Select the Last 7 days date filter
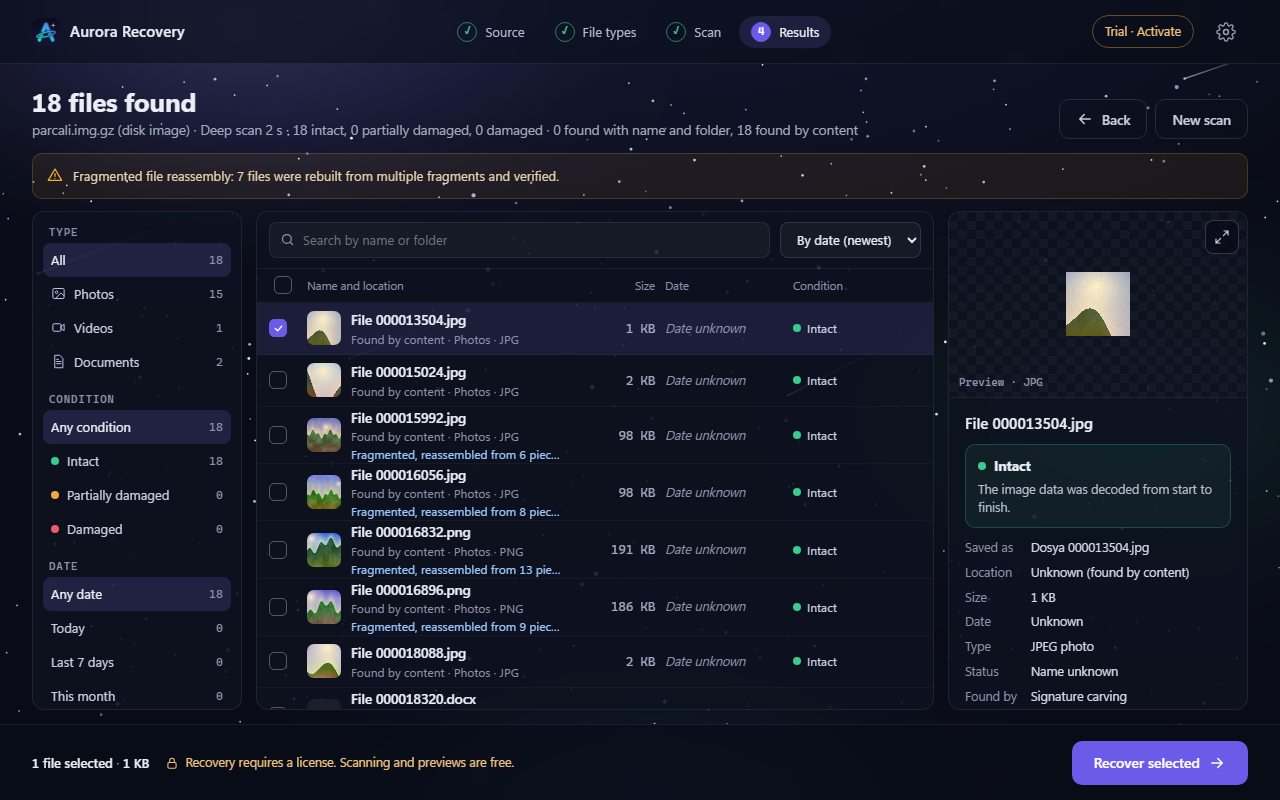 pos(137,662)
